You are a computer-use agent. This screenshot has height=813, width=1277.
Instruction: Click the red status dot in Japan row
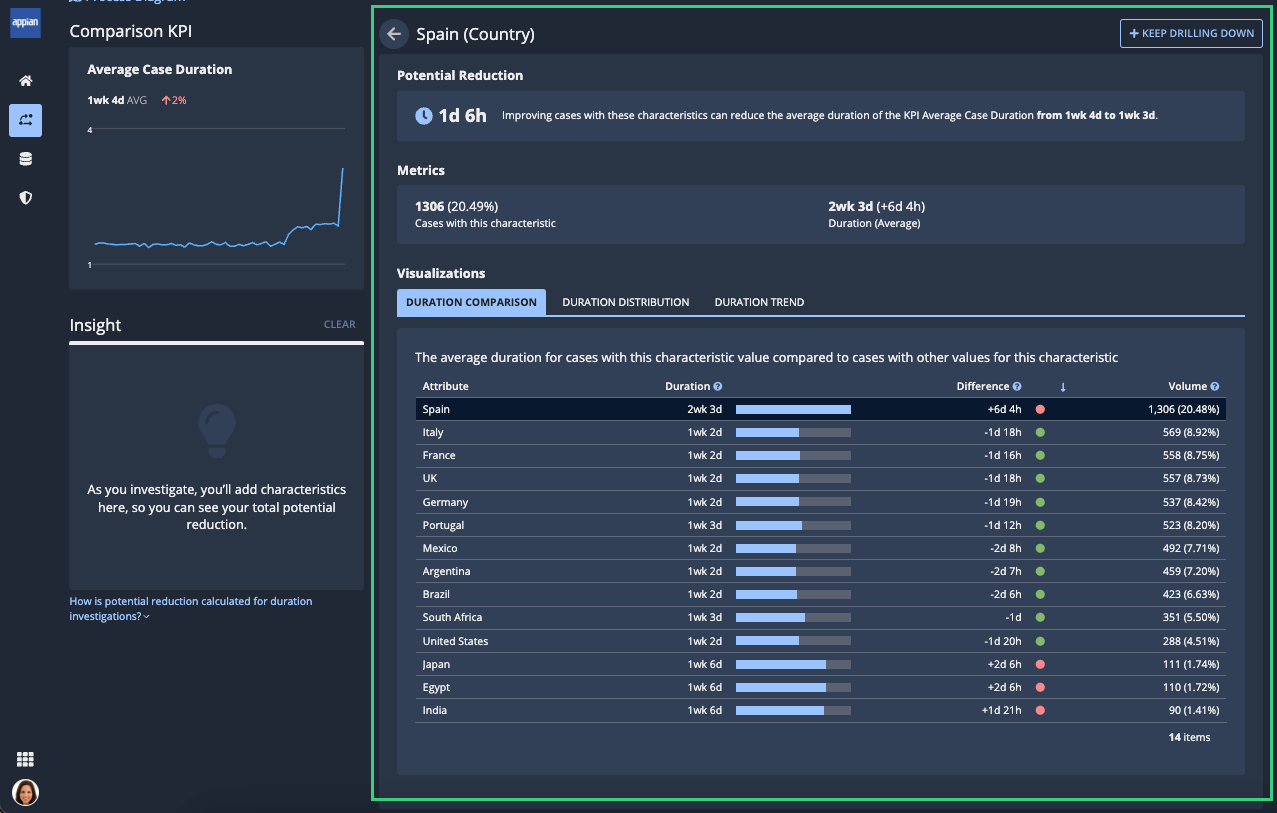pos(1040,664)
